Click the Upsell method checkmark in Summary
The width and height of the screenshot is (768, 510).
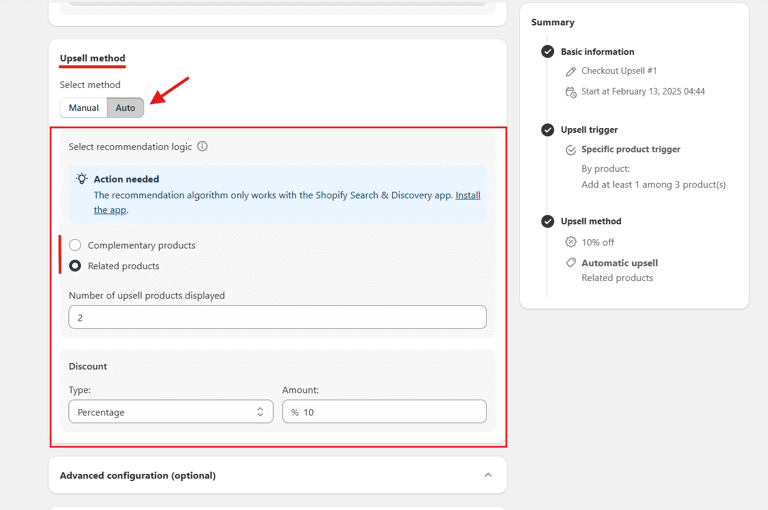click(x=547, y=222)
